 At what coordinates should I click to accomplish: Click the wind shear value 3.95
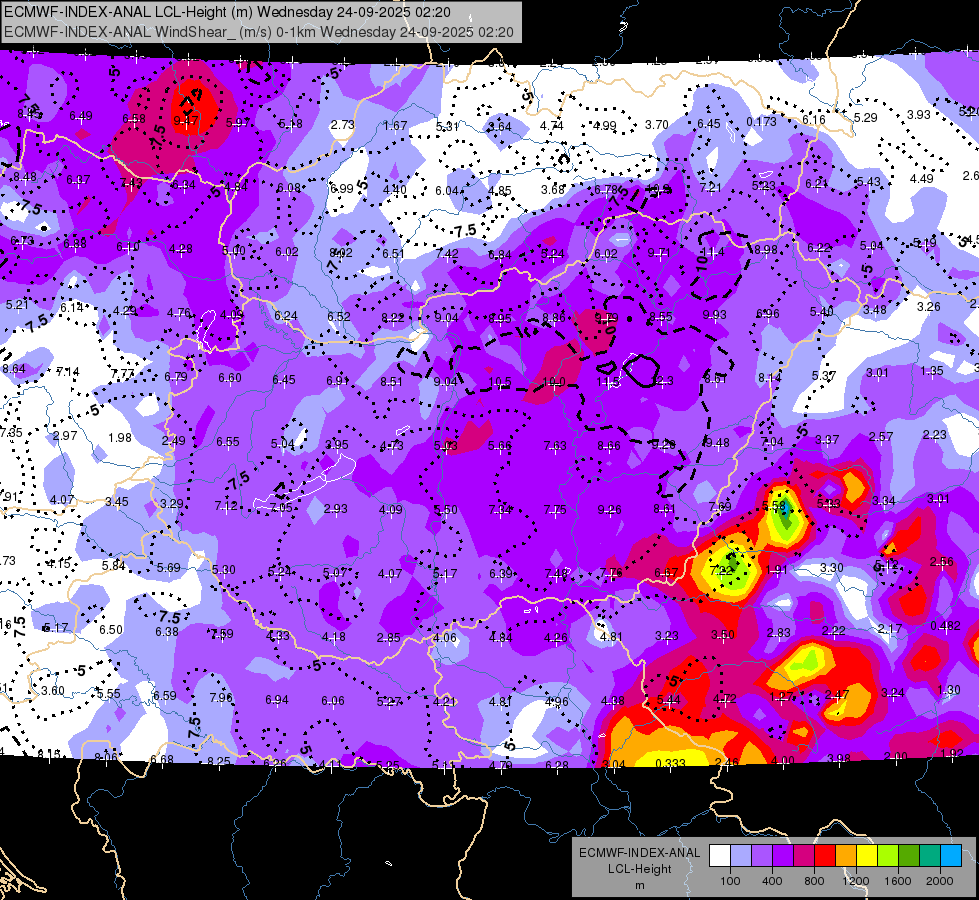pos(337,445)
